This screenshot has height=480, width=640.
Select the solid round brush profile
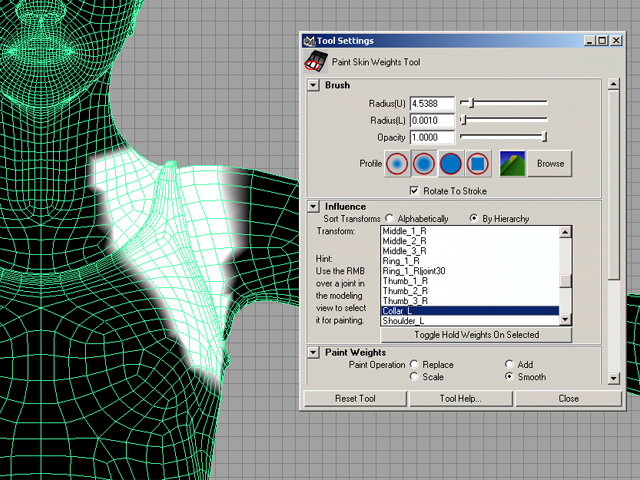[x=451, y=164]
